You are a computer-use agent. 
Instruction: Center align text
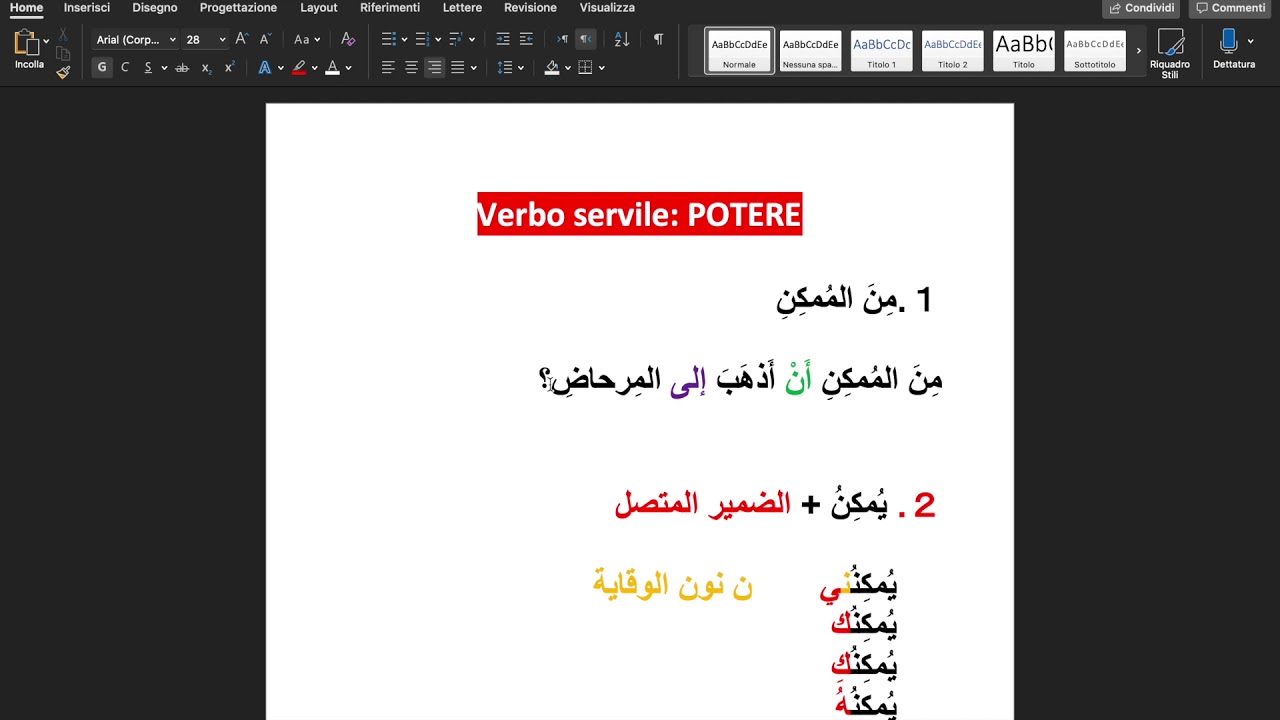point(411,68)
